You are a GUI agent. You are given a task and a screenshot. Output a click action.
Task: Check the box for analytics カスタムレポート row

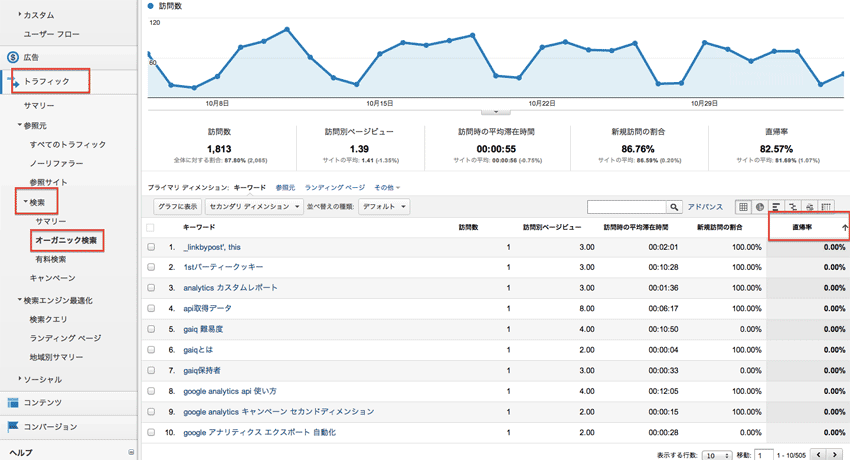click(151, 288)
